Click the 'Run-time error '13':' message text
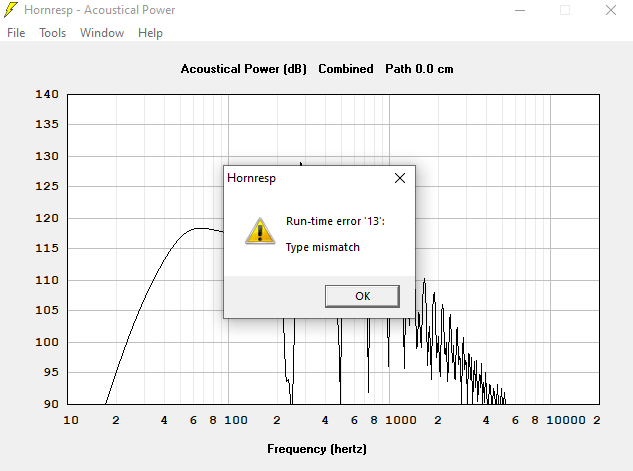Screen dimensions: 633x471 335,221
